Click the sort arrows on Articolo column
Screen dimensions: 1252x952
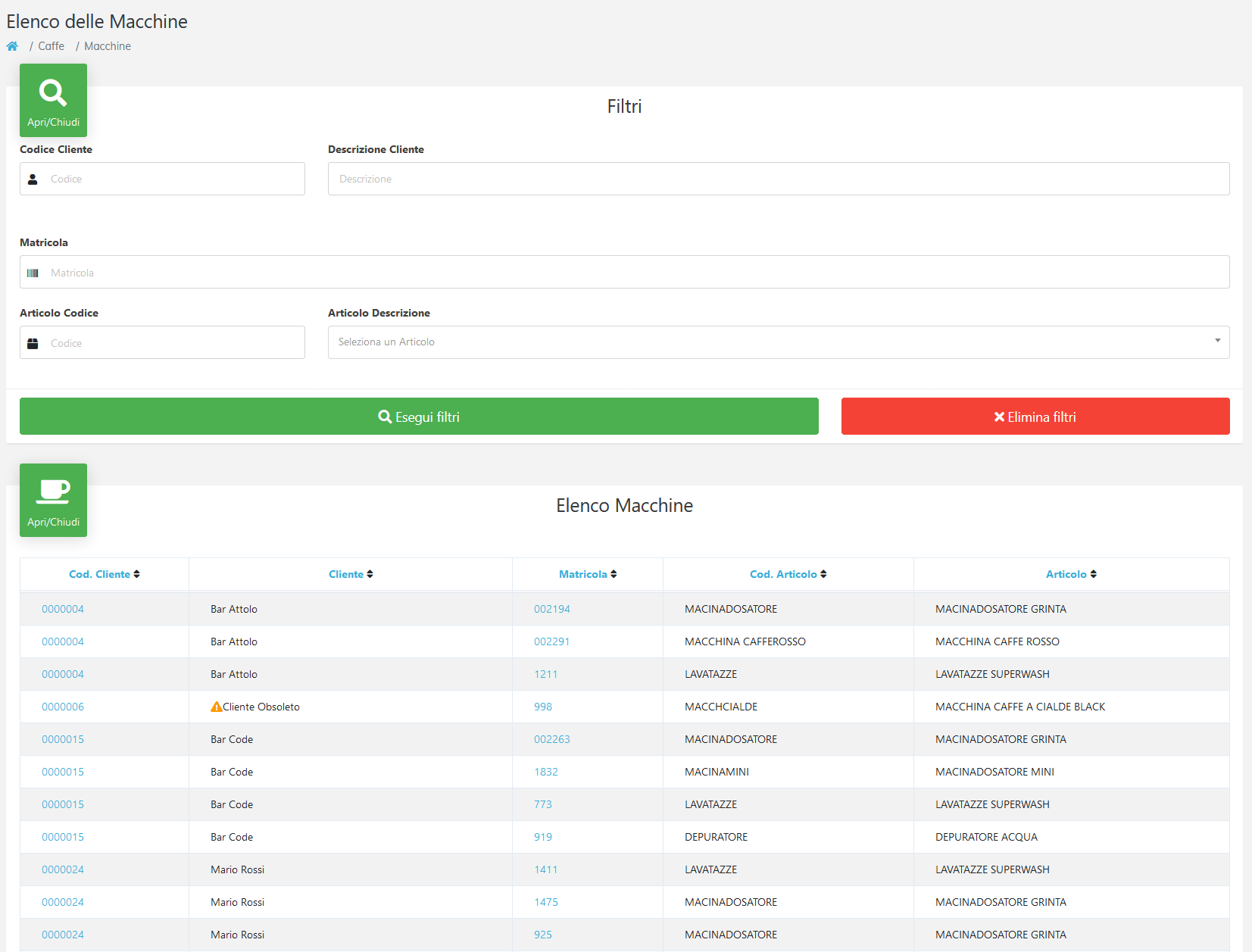(x=1094, y=574)
